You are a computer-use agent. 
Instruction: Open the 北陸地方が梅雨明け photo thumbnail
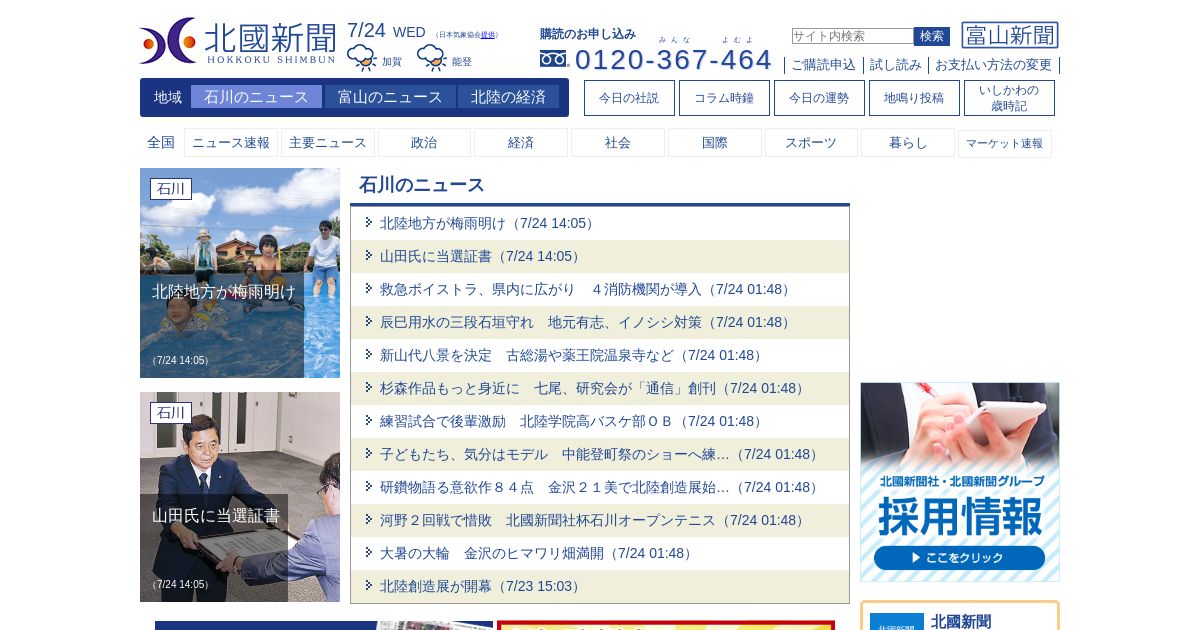tap(240, 273)
